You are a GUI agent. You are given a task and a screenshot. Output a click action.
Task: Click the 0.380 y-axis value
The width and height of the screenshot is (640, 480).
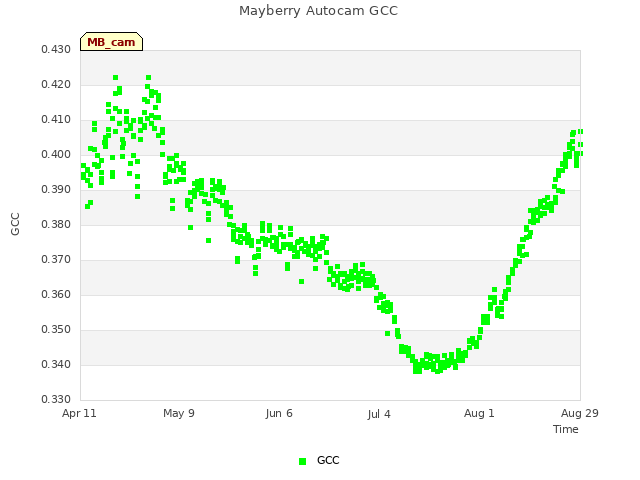coord(56,225)
